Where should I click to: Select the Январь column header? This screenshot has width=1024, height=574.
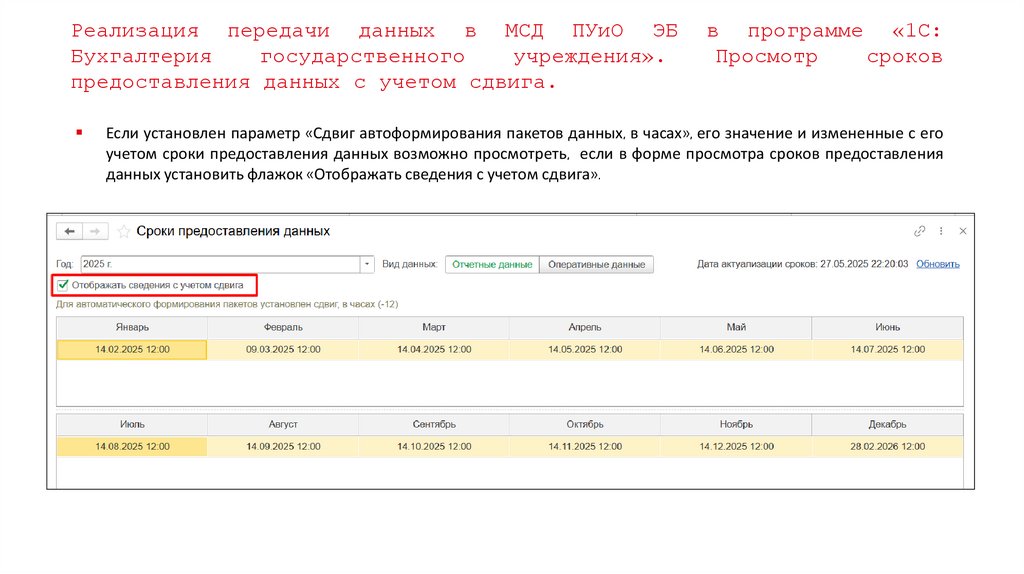132,327
